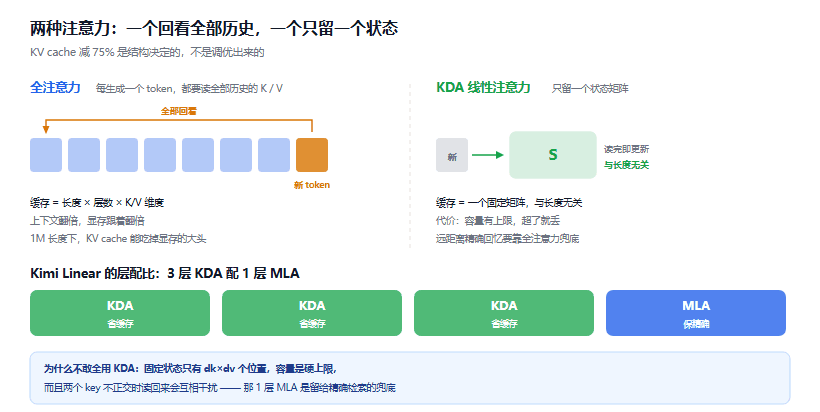Click the green arrow pointing to S

tap(487, 155)
